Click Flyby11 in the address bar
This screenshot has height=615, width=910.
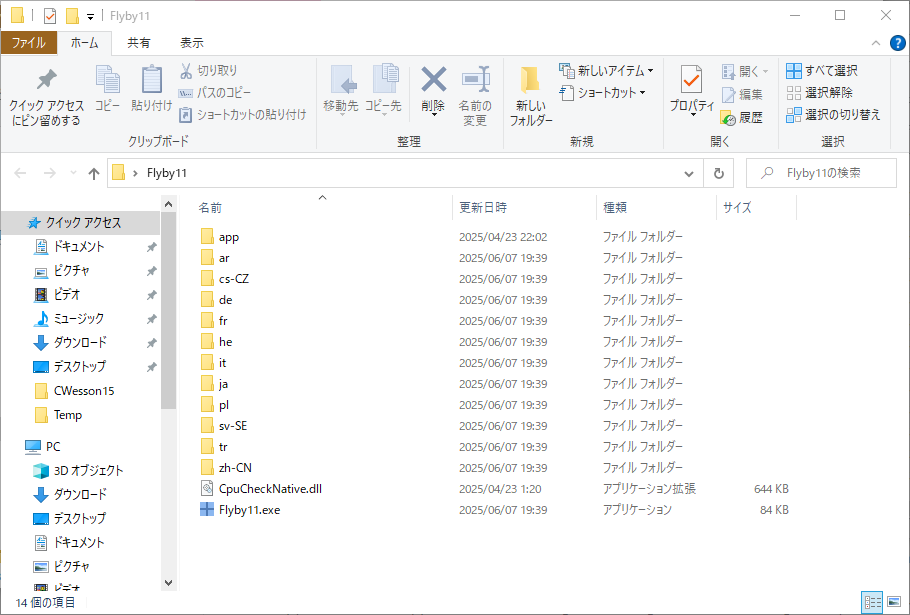(167, 173)
